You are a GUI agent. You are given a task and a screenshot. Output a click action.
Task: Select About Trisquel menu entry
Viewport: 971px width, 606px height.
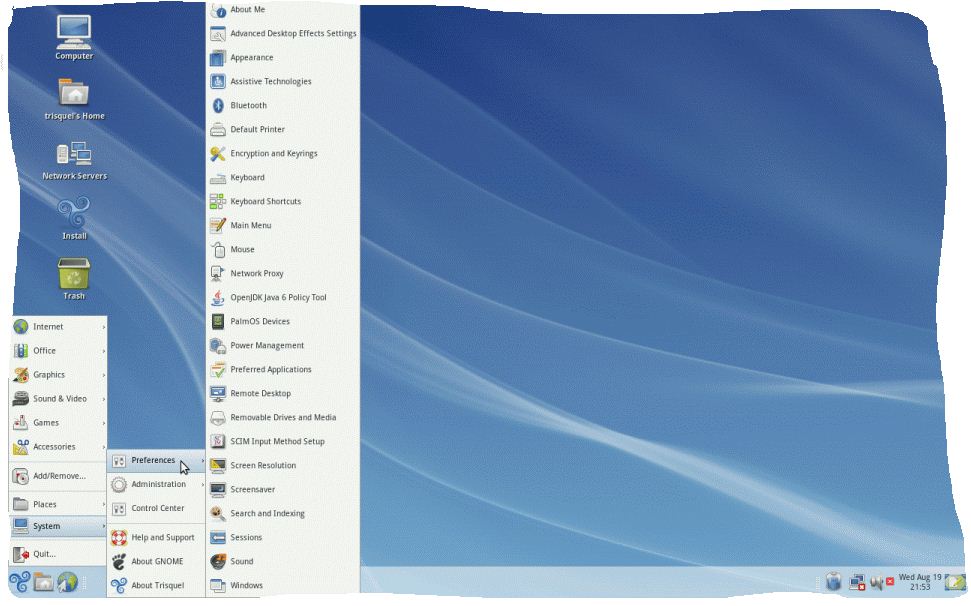[157, 586]
